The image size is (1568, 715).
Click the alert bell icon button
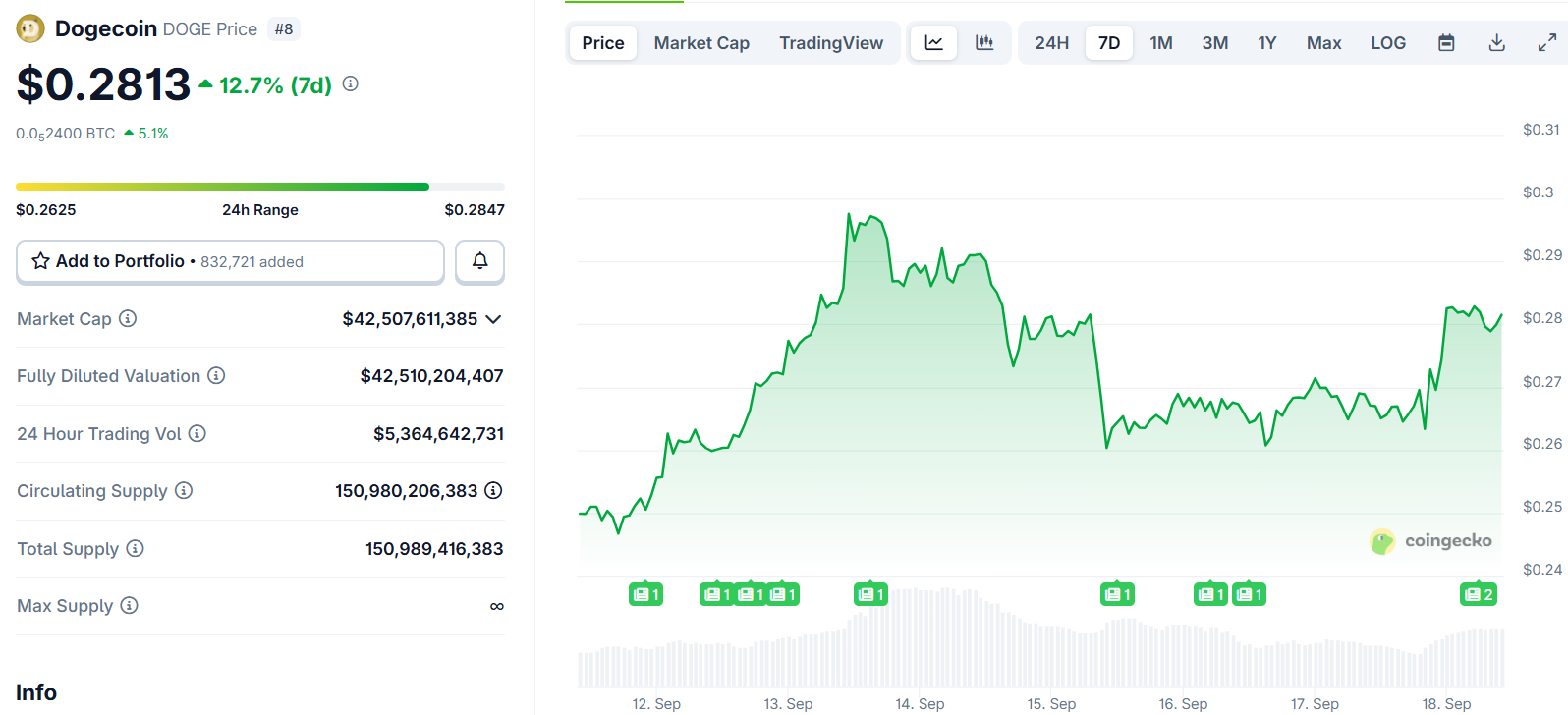[x=480, y=261]
